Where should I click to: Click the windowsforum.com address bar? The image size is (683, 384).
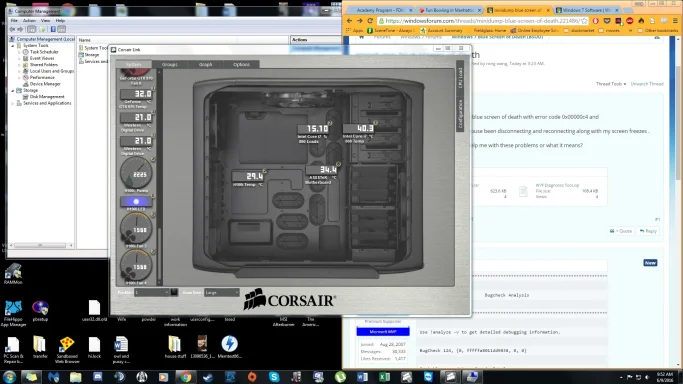click(x=483, y=21)
